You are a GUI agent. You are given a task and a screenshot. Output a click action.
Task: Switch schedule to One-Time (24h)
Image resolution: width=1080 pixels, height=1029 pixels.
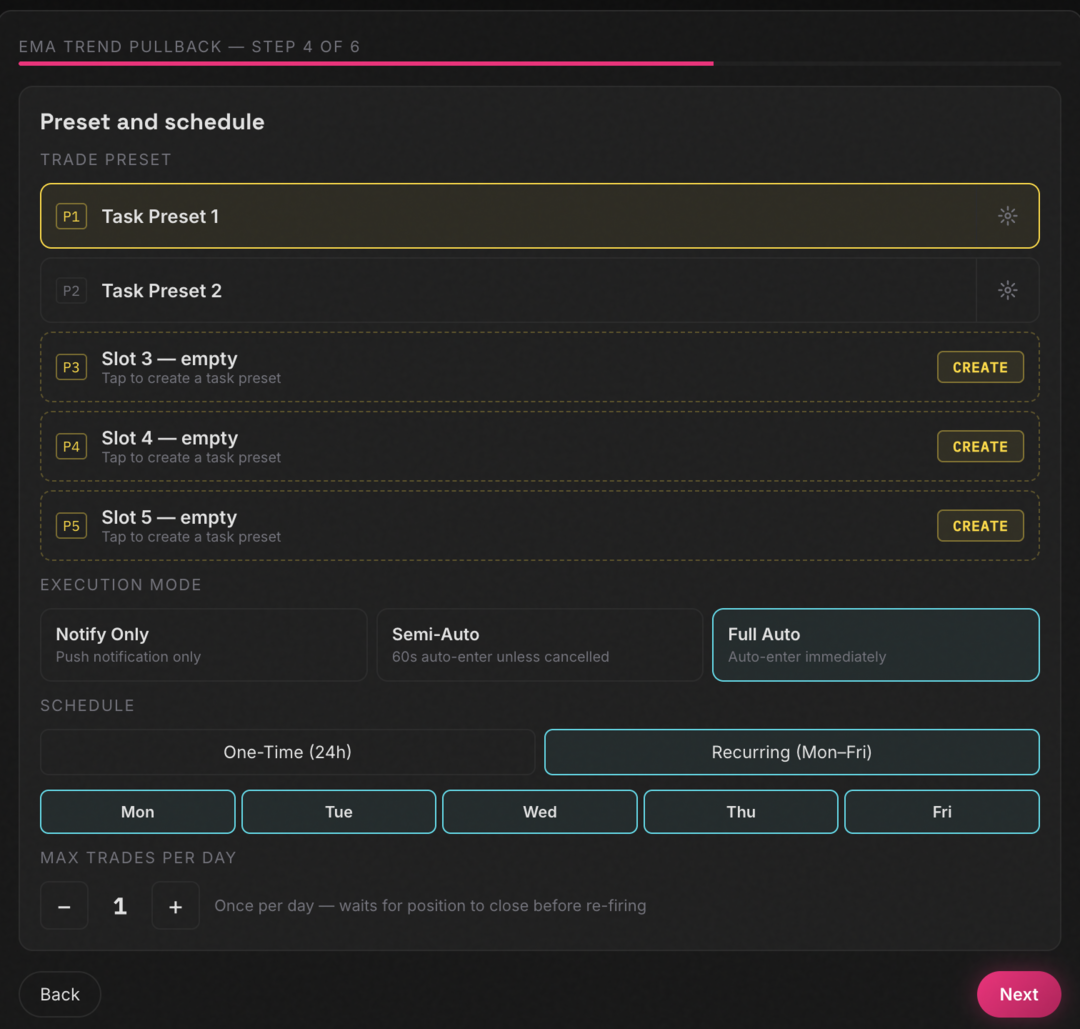pyautogui.click(x=287, y=752)
